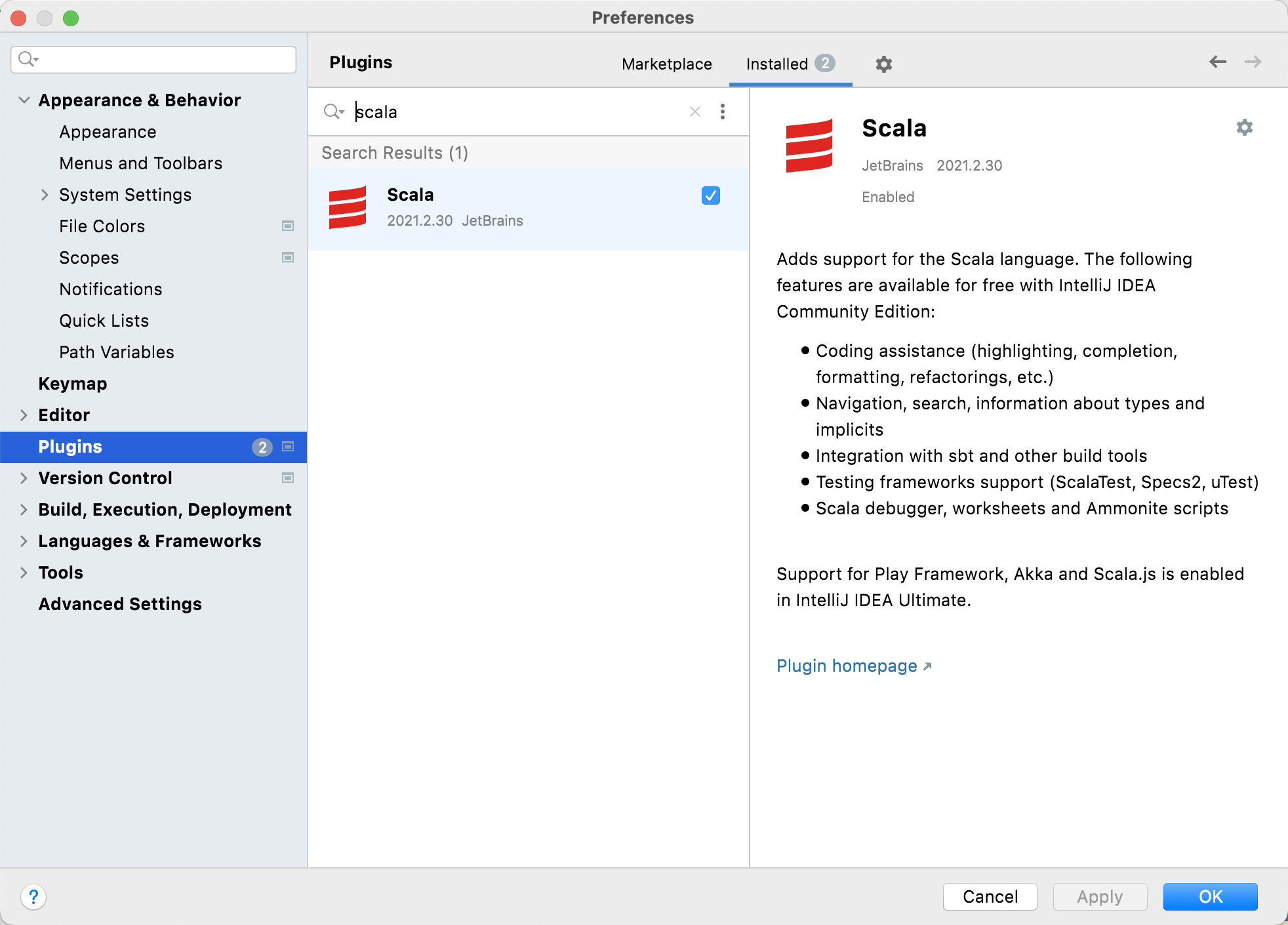Select the Scala row in search results
The height and width of the screenshot is (925, 1288).
click(529, 209)
